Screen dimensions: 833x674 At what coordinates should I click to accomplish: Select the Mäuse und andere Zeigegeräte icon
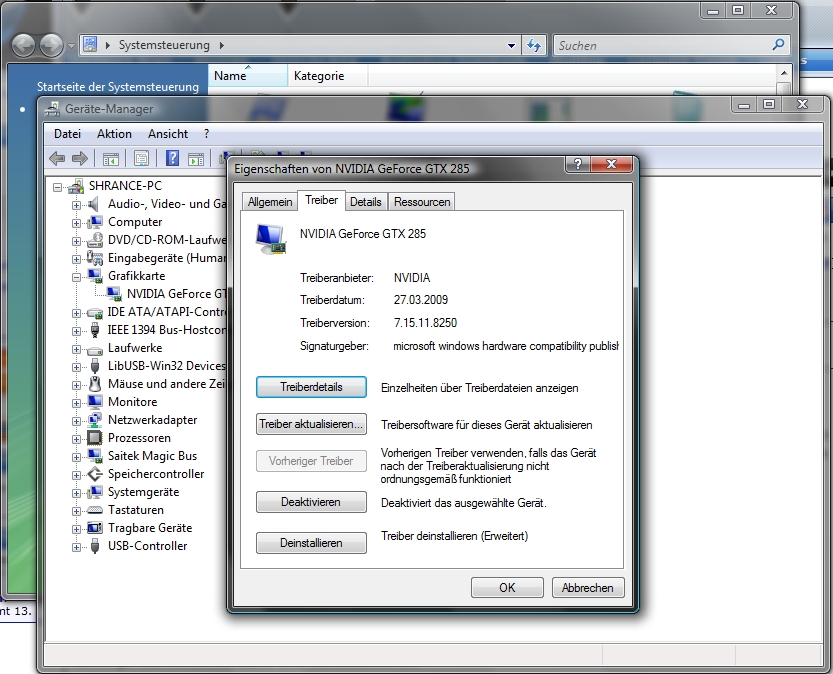(x=95, y=384)
